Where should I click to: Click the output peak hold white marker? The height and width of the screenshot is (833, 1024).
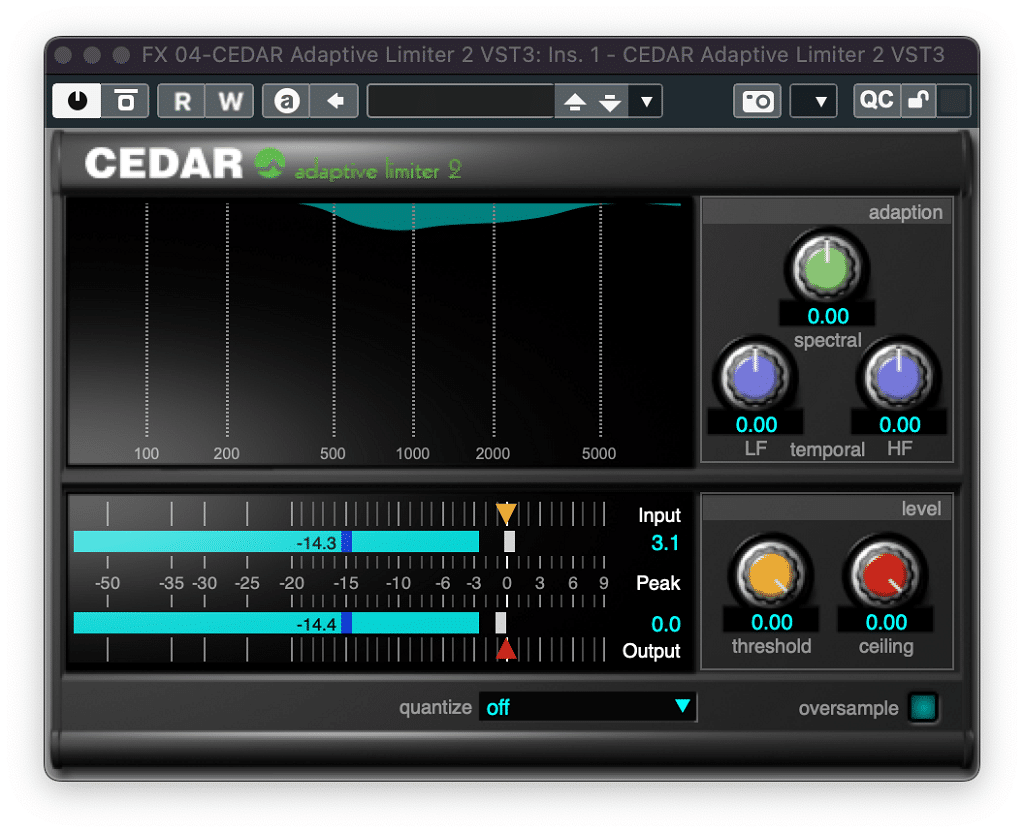[x=500, y=623]
